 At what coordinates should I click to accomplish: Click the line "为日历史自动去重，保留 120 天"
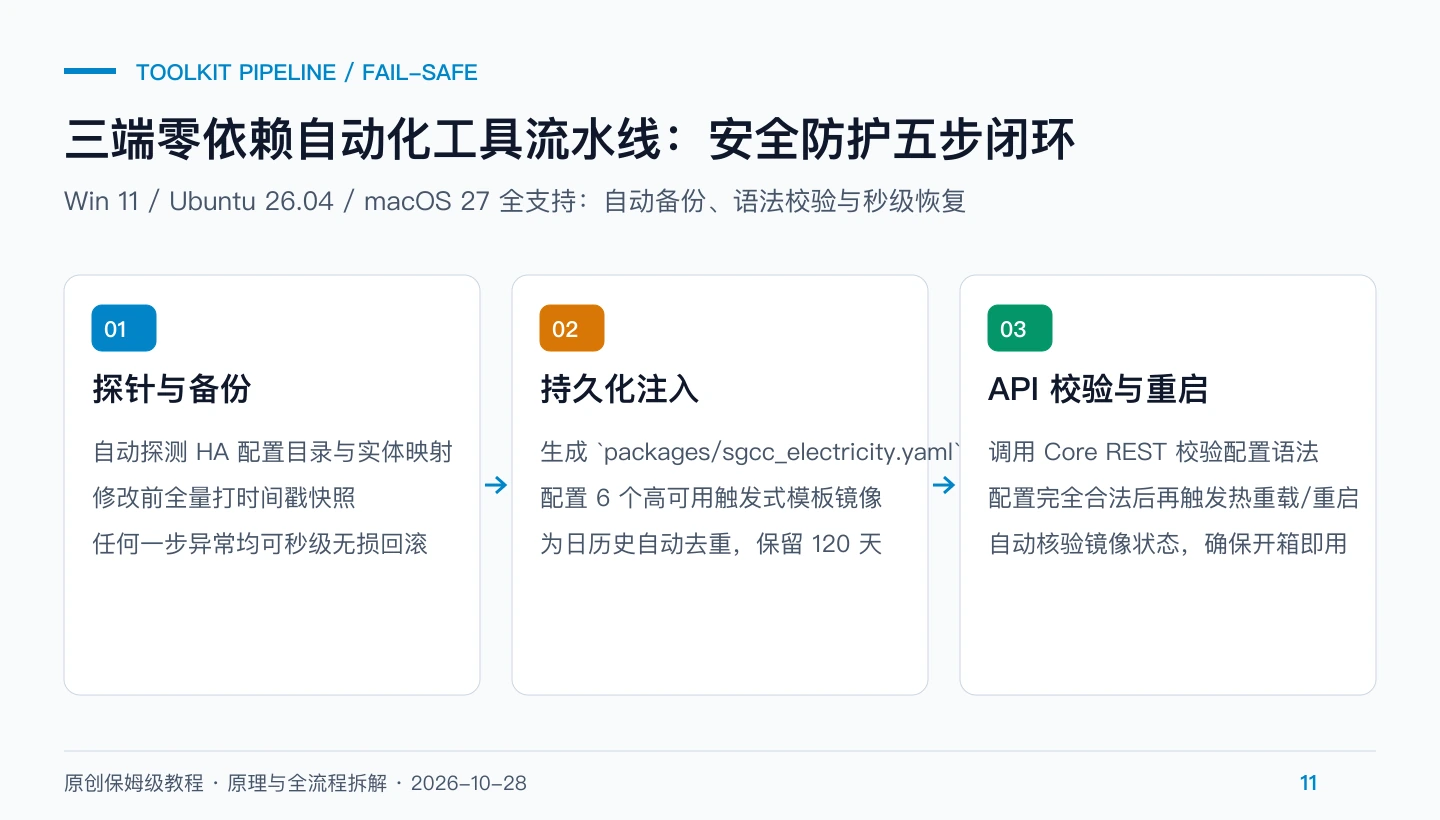click(x=711, y=544)
